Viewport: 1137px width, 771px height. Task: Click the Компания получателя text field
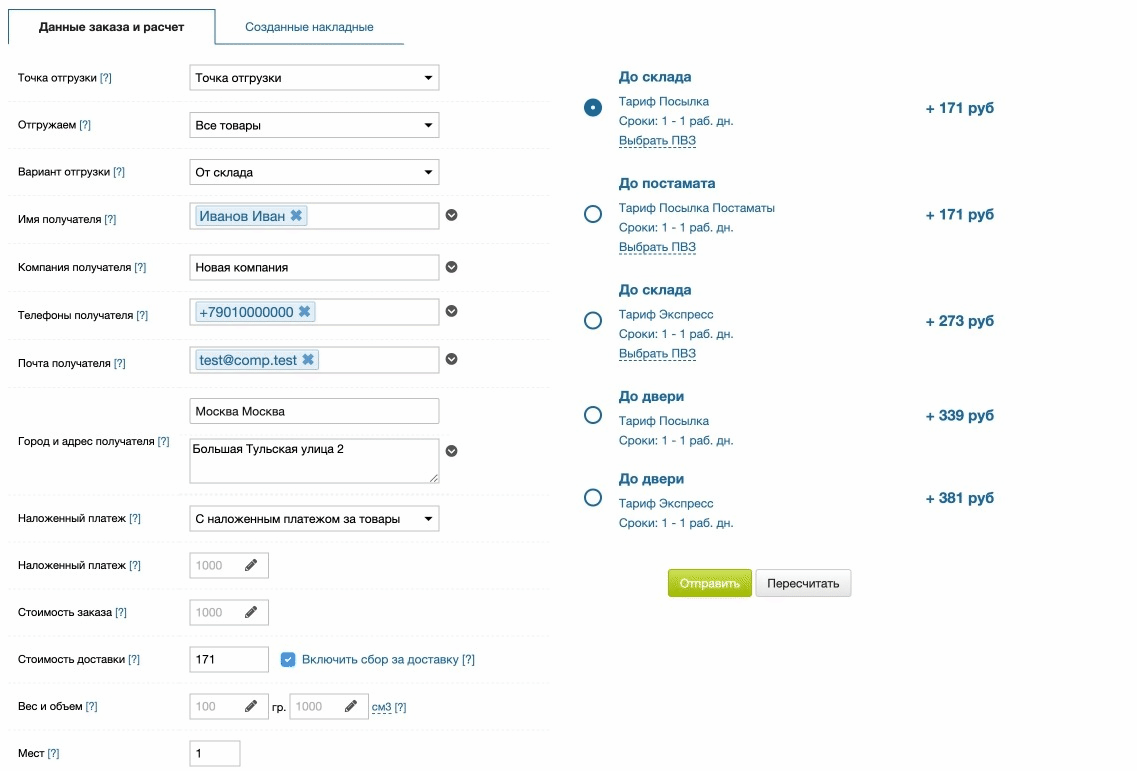[x=314, y=267]
